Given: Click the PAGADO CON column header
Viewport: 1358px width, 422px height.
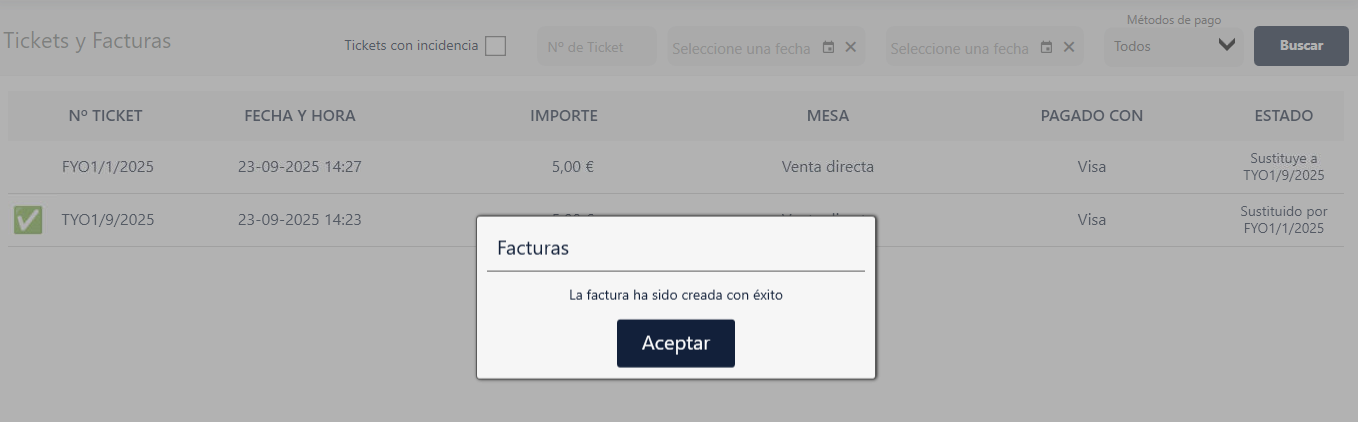Looking at the screenshot, I should click(x=1092, y=116).
